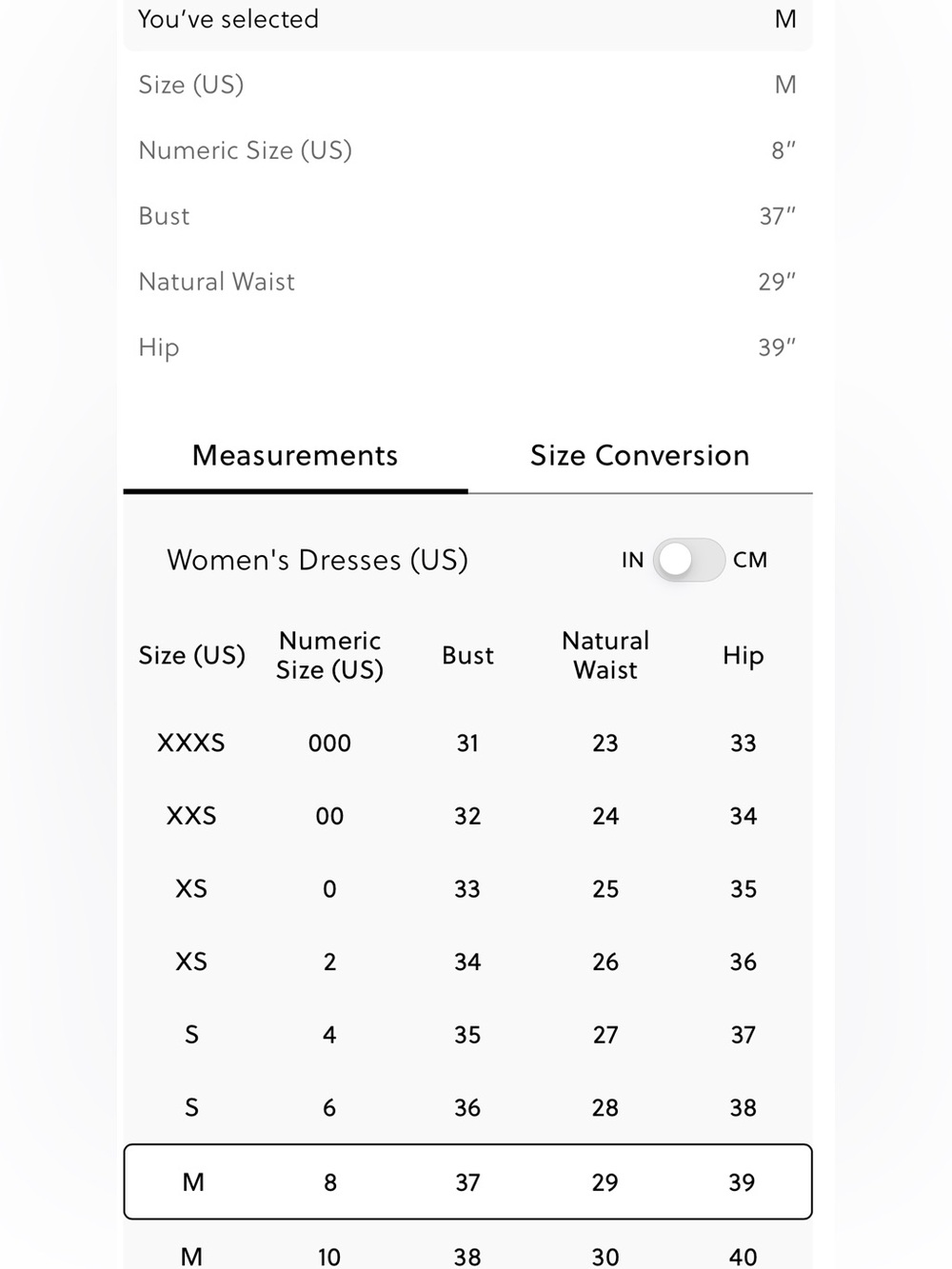Click the Natural Waist column header
This screenshot has width=952, height=1269.
click(605, 655)
